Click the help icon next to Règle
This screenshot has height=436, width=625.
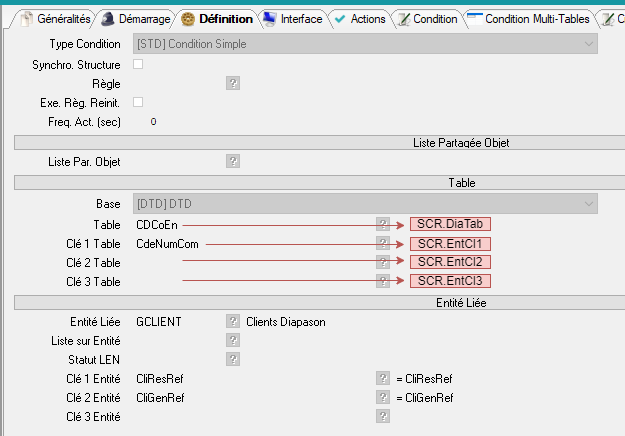(233, 83)
